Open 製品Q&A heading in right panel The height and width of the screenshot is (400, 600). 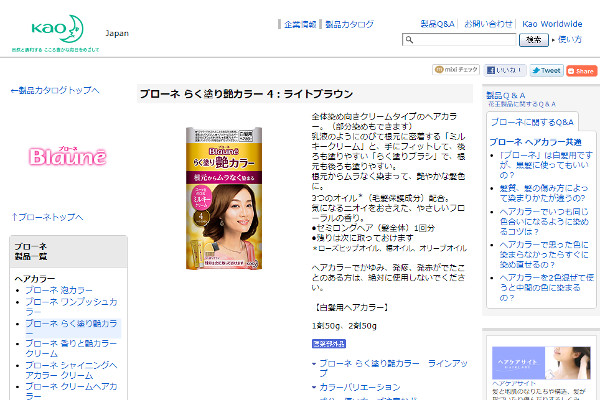505,95
